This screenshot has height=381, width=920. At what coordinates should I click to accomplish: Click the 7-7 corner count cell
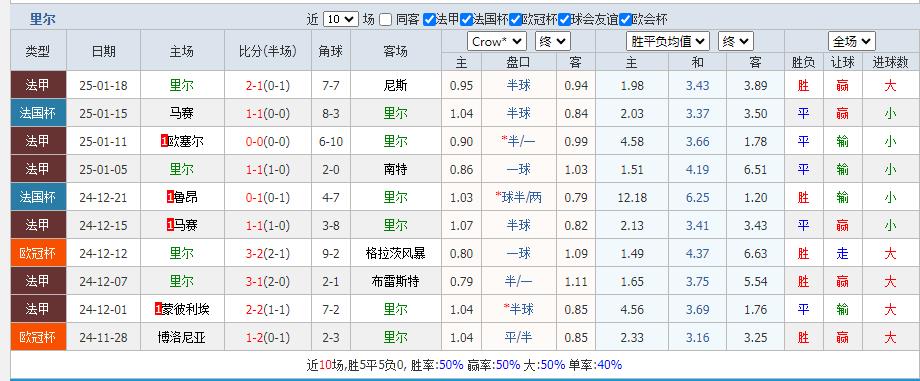(331, 86)
